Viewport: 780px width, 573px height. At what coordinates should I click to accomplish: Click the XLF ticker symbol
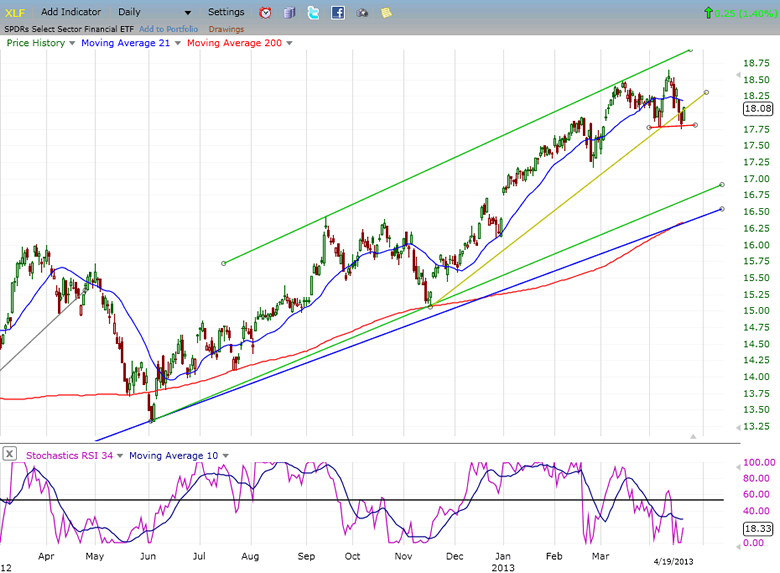pyautogui.click(x=15, y=13)
